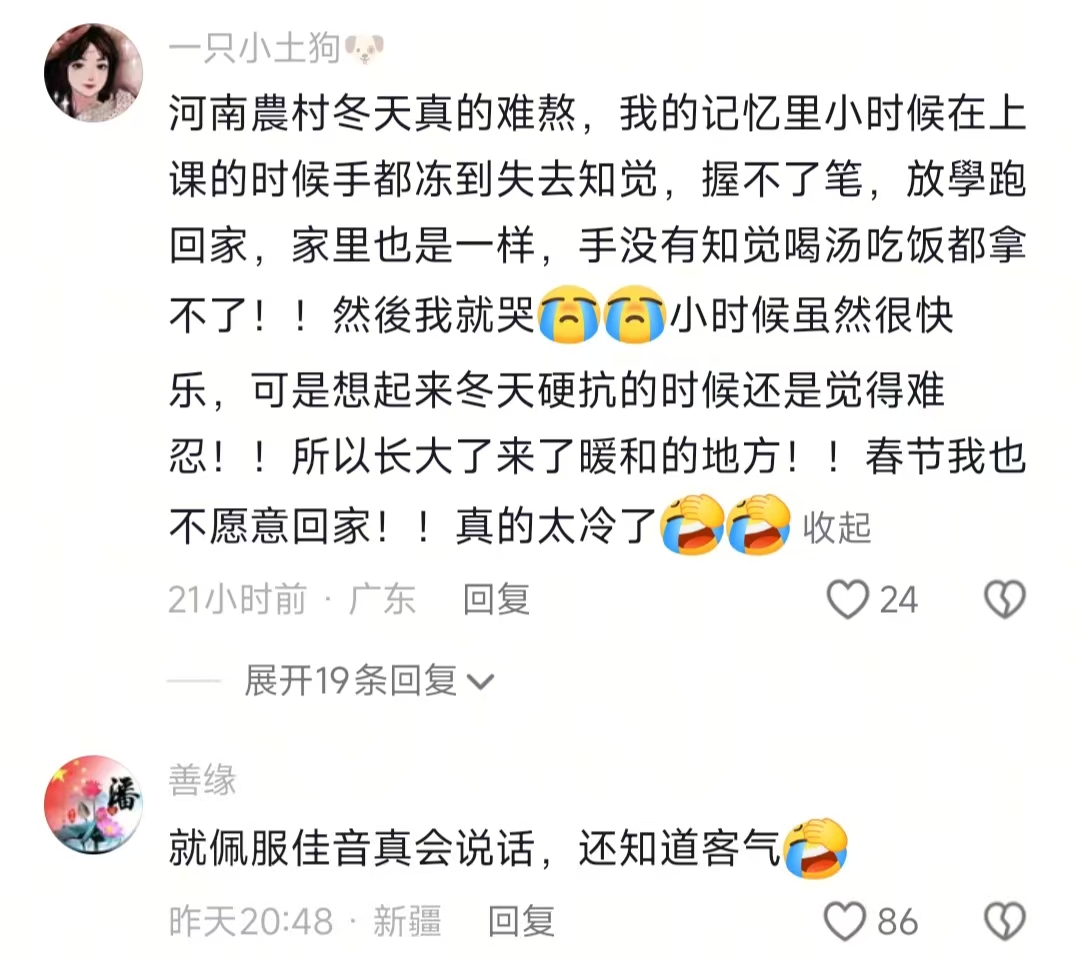Reply to 善缘 via 回复
This screenshot has width=1080, height=959.
point(521,922)
